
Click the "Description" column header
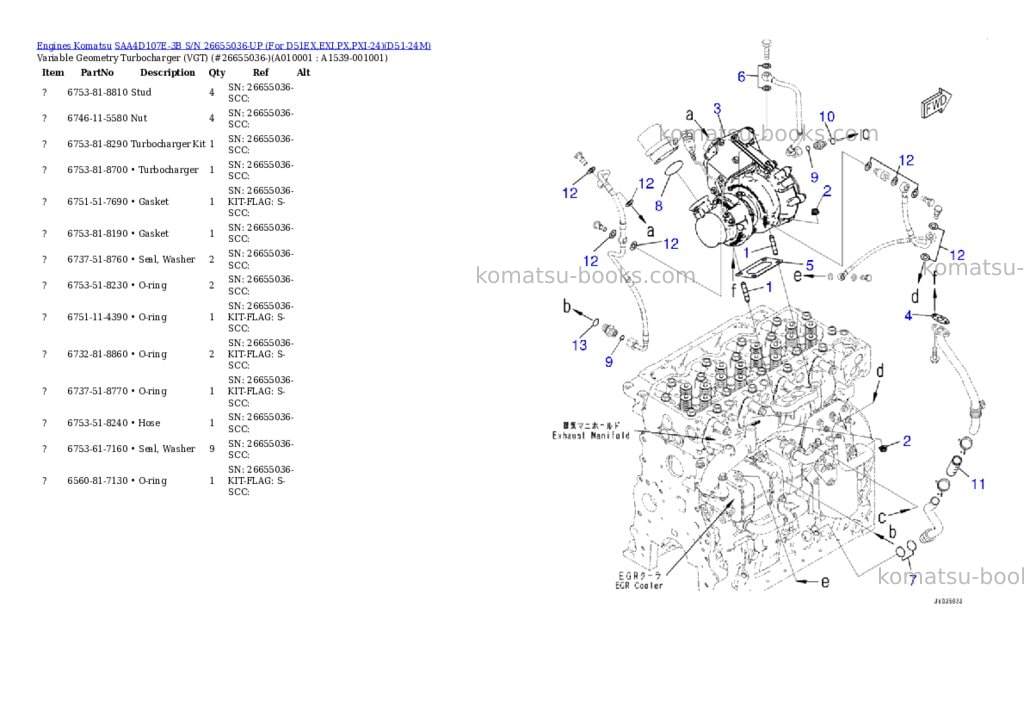click(x=168, y=72)
